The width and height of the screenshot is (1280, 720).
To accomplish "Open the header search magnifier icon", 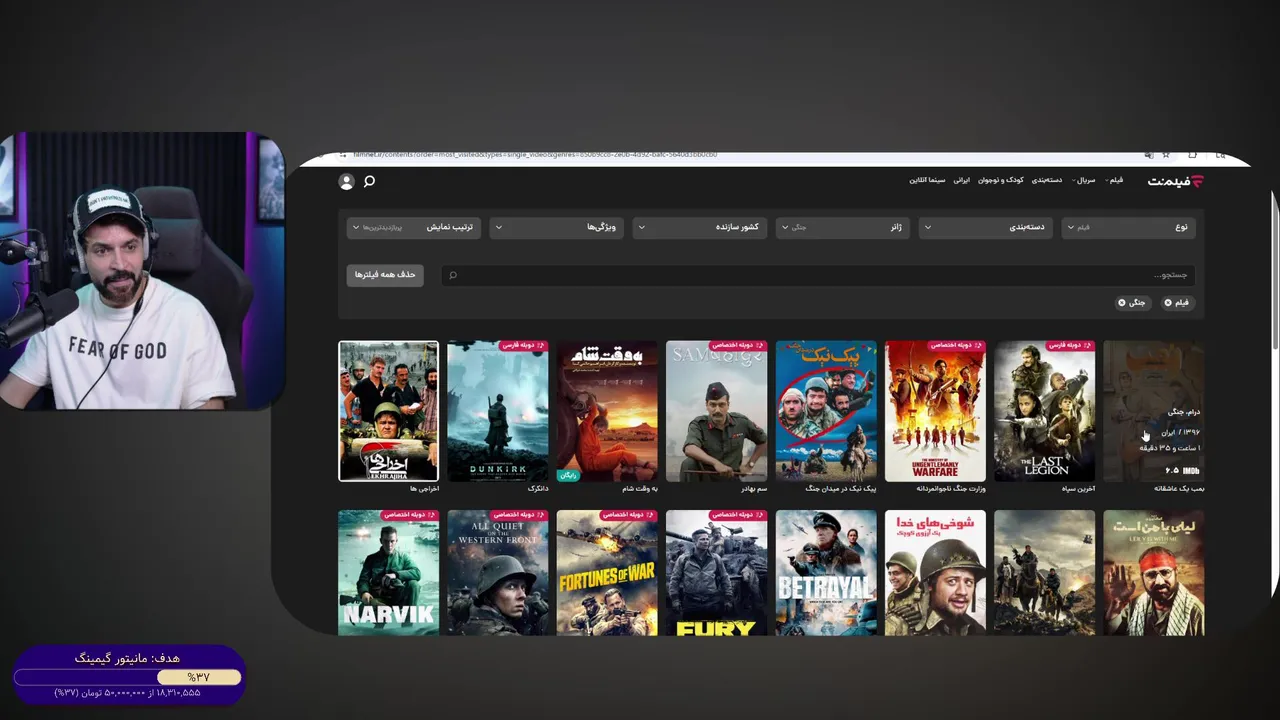I will (x=369, y=181).
